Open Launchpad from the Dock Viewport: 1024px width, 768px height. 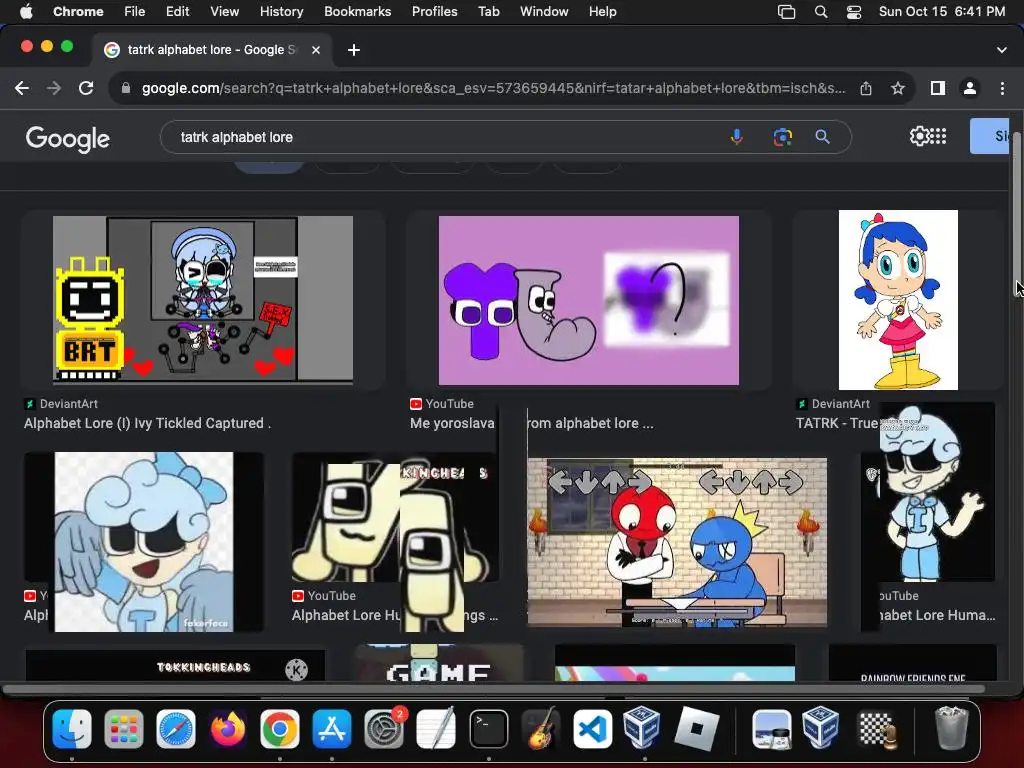[x=123, y=729]
